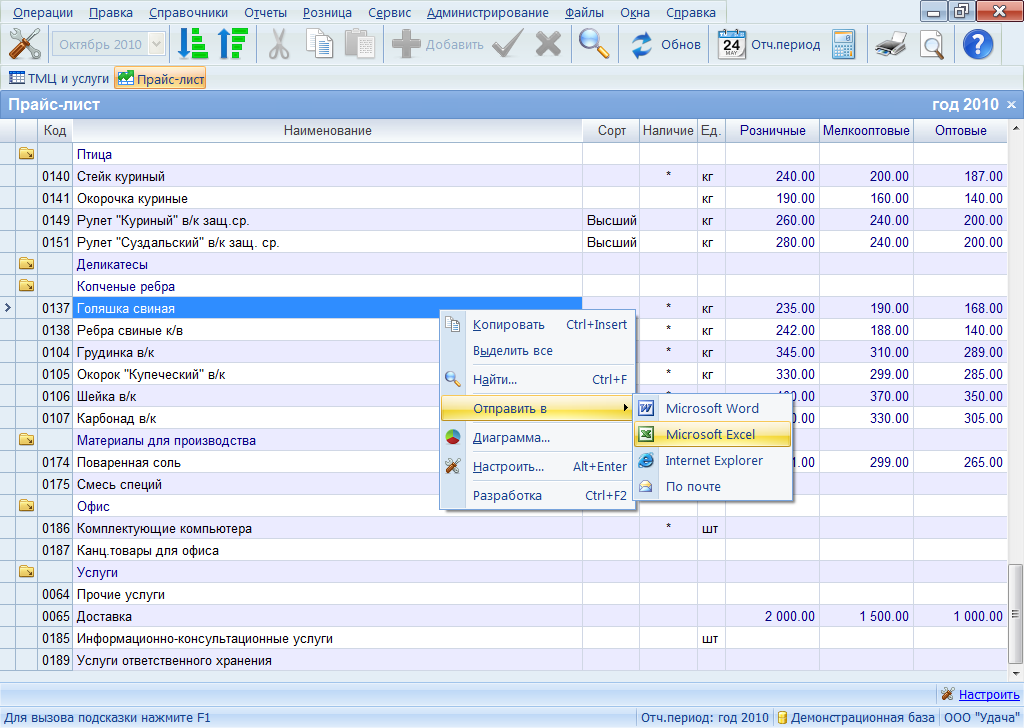Click the blue help question mark icon
The width and height of the screenshot is (1024, 728).
point(977,44)
